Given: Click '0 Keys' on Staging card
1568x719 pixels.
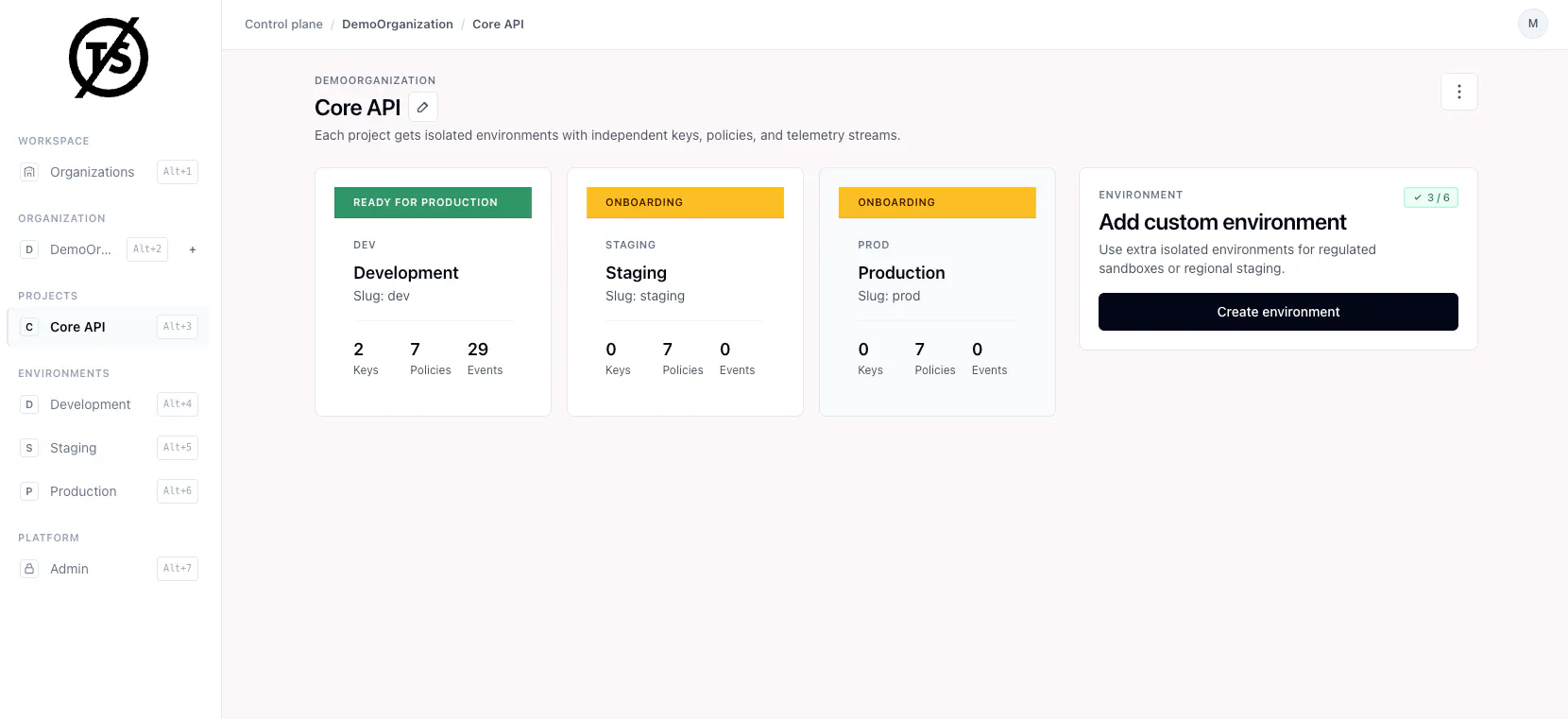Looking at the screenshot, I should [618, 358].
